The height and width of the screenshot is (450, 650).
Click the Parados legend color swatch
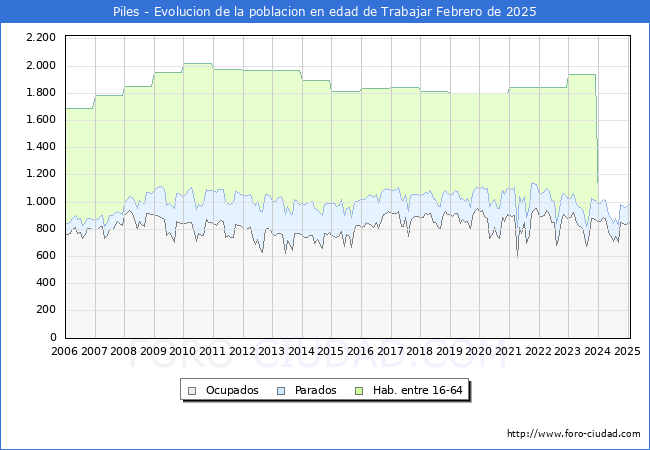tap(281, 391)
